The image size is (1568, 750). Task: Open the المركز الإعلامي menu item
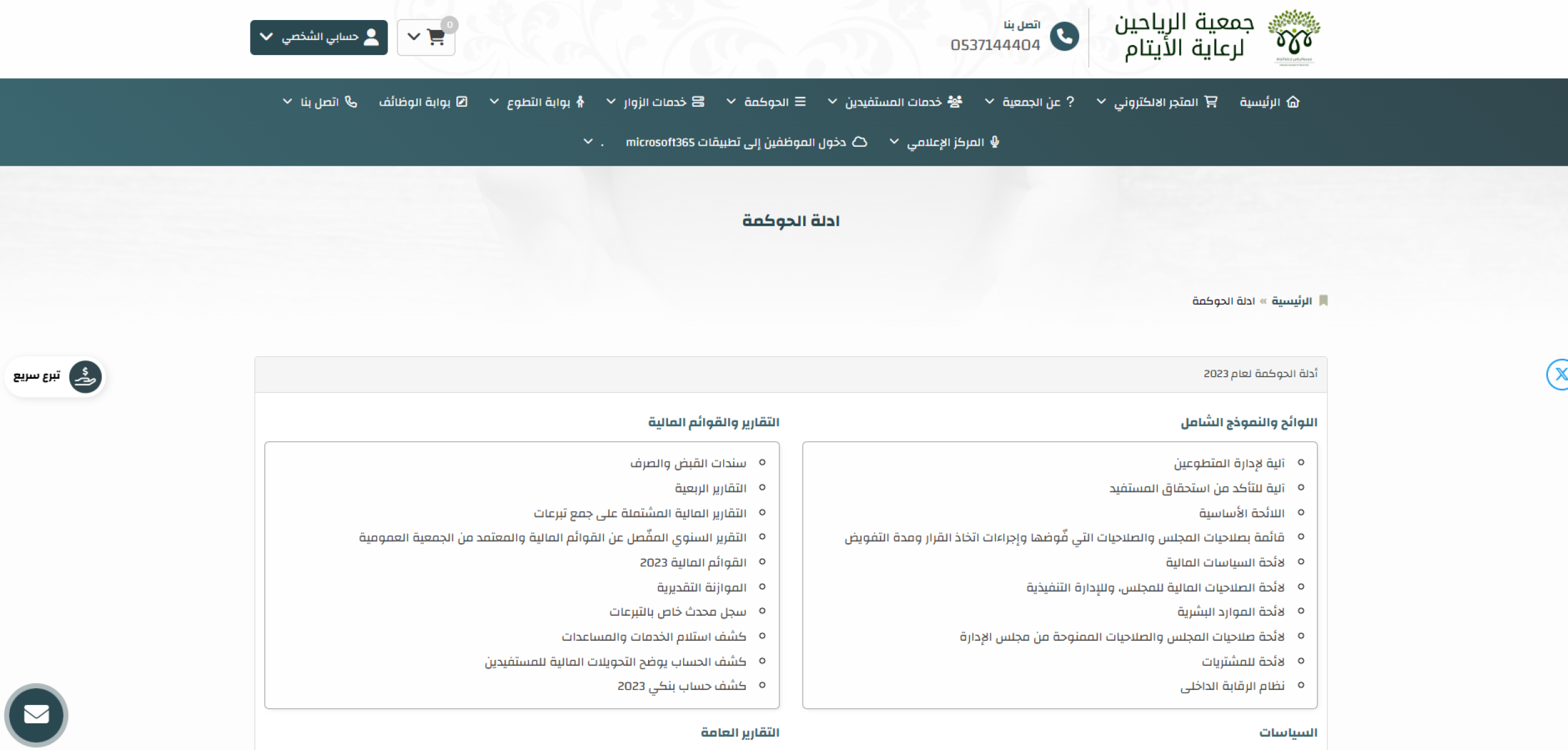tap(953, 142)
